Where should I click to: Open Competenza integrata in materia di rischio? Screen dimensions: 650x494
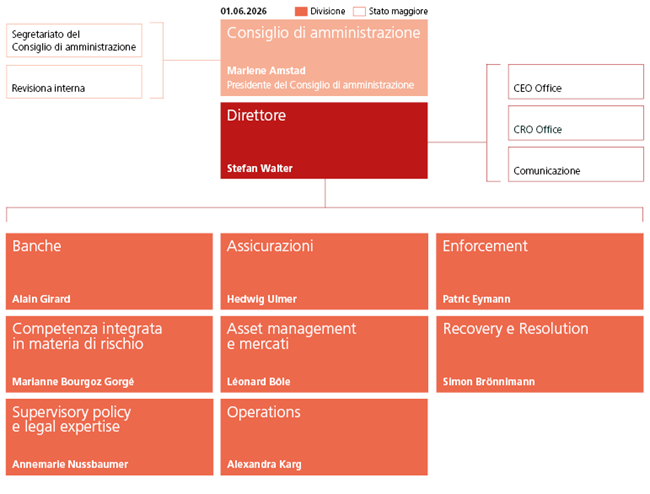coord(87,336)
